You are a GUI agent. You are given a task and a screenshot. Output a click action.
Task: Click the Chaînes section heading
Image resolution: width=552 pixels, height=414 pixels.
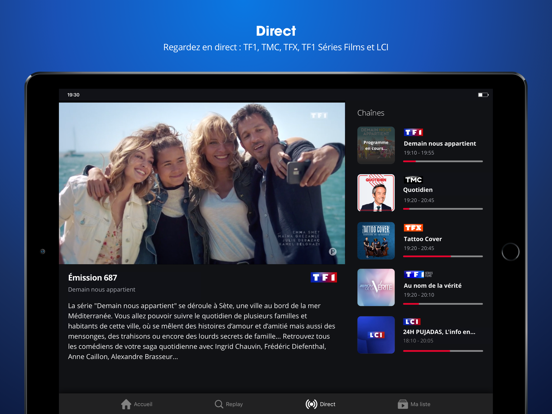(x=371, y=113)
